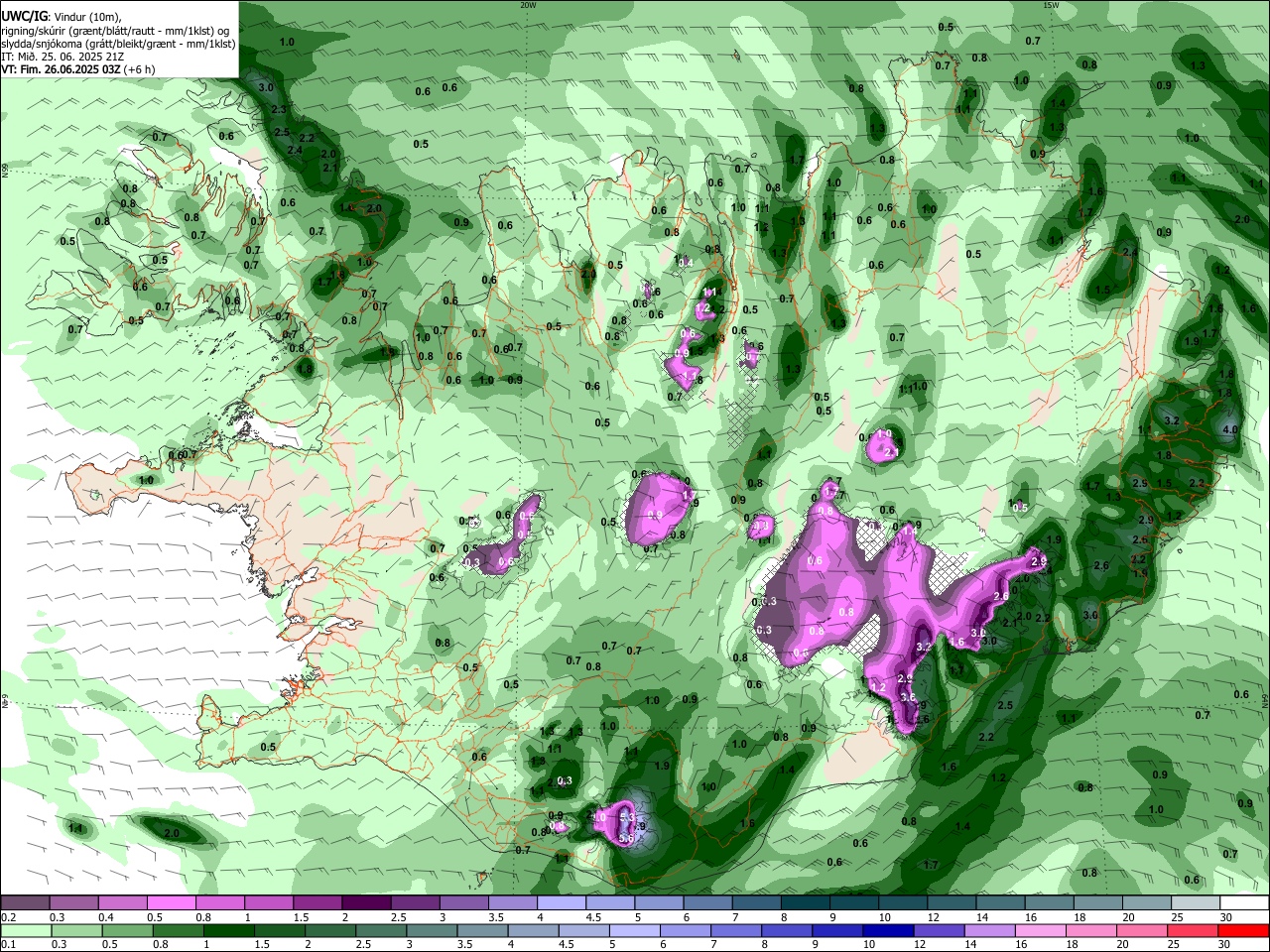Click the darkest green 1 rain legend swatch

tap(228, 931)
